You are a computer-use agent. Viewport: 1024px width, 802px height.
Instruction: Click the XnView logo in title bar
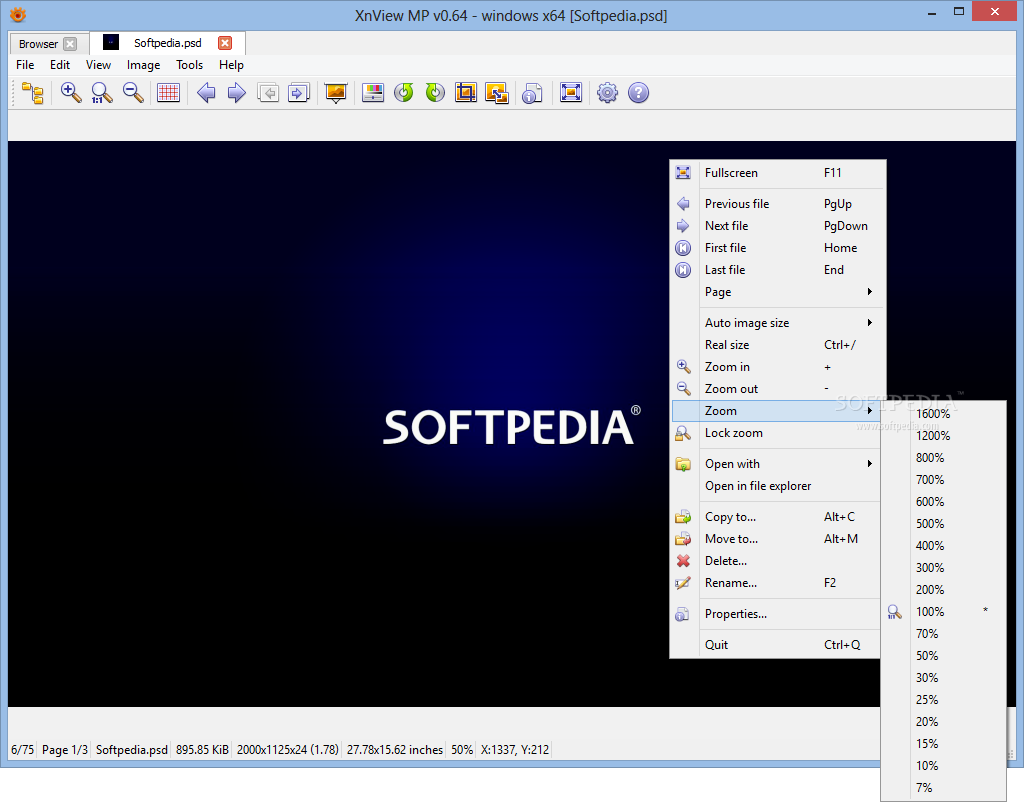18,14
